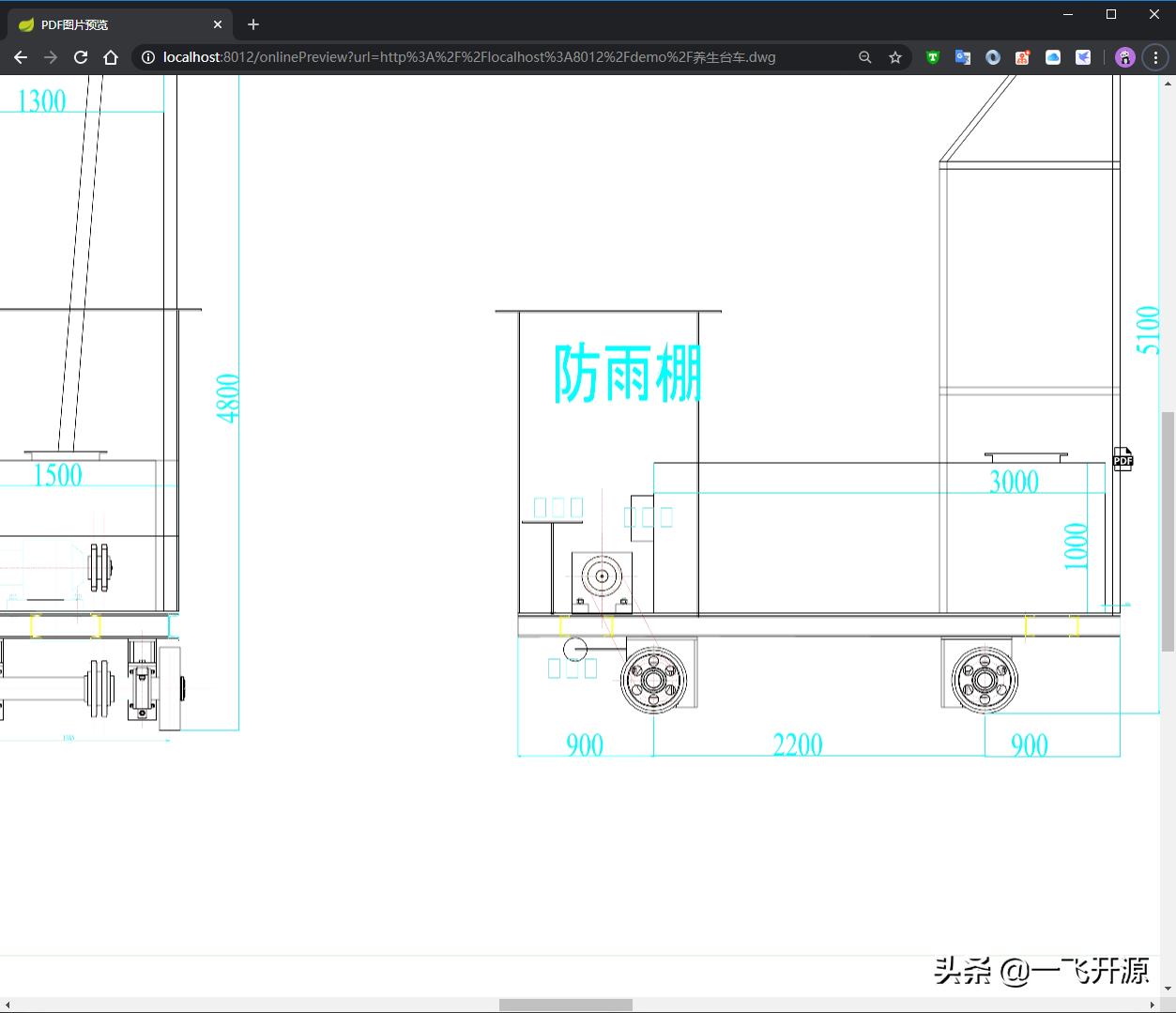
Task: Close the PDF图片预览 tab
Action: (218, 24)
